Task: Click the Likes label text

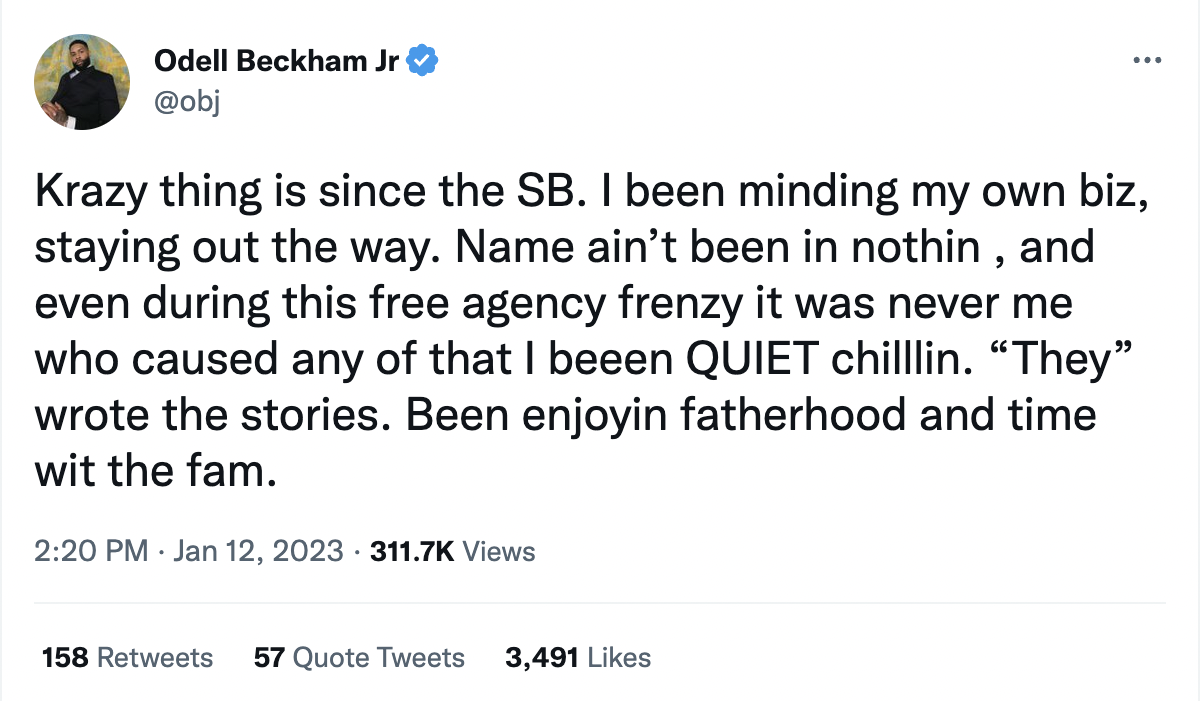Action: coord(617,657)
